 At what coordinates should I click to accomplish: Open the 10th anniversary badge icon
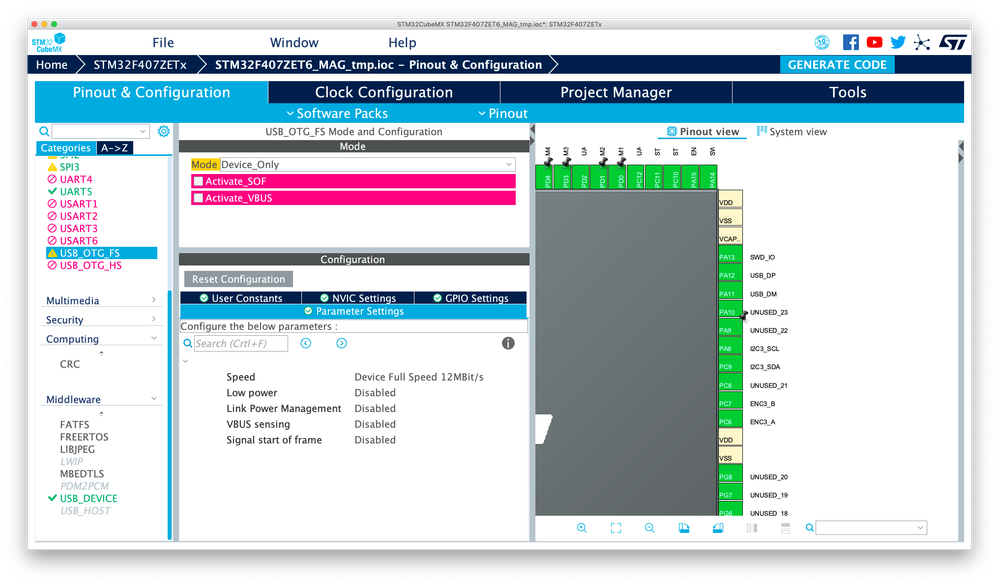pyautogui.click(x=822, y=43)
